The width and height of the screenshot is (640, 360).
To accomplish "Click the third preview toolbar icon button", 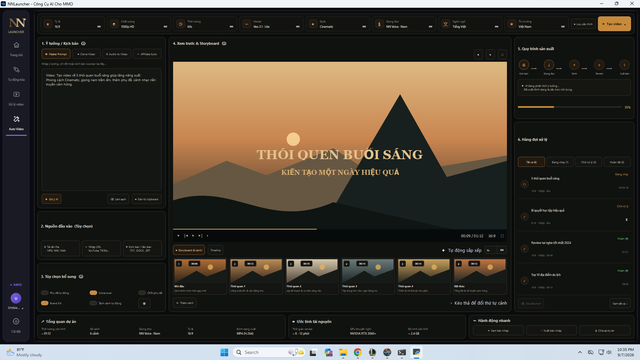I will 502,54.
